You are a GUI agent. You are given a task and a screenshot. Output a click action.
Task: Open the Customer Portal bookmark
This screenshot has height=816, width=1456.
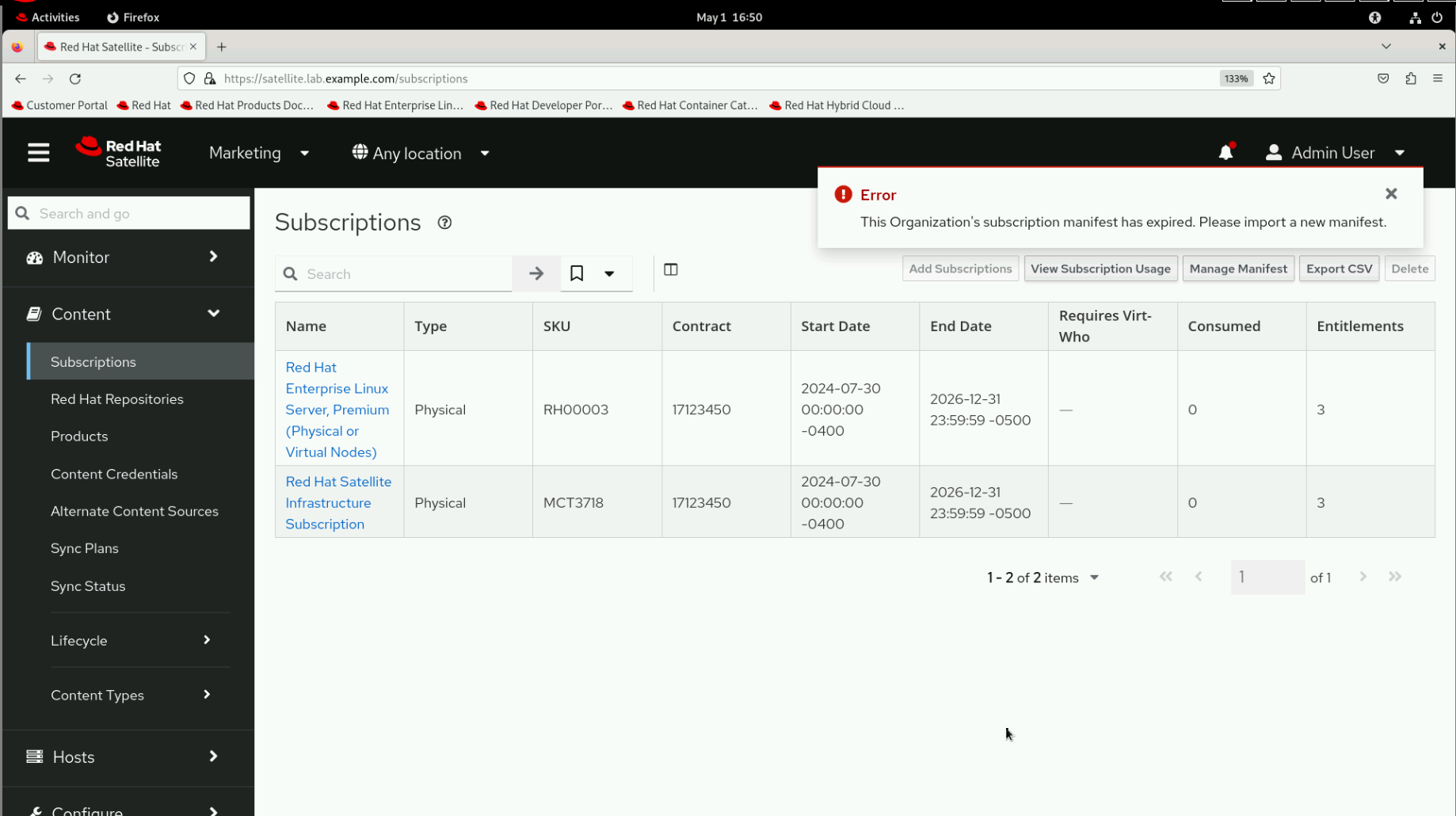click(59, 105)
